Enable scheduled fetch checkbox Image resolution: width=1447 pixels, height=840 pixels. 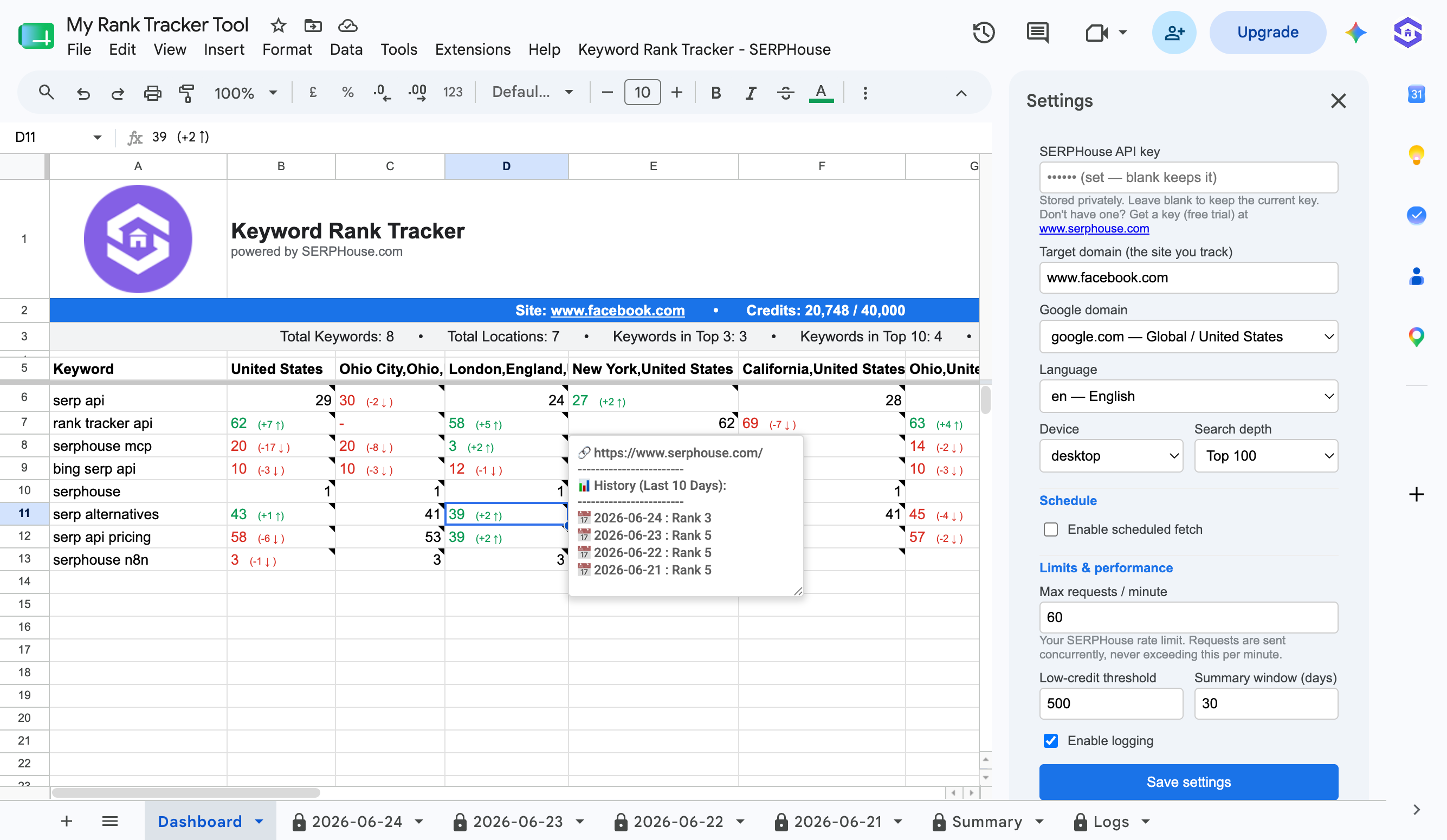1050,529
